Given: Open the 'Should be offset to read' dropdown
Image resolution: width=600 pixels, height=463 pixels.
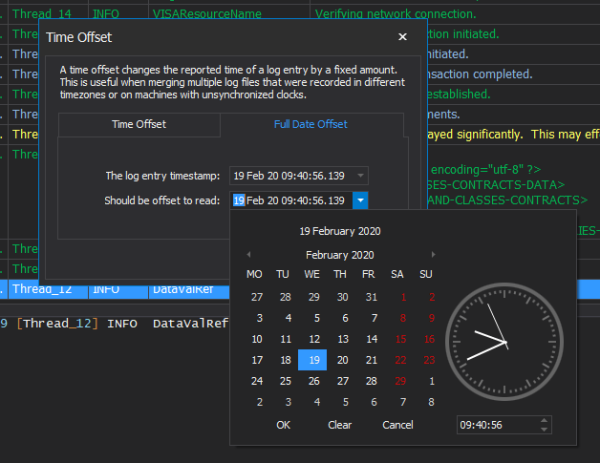Looking at the screenshot, I should click(x=360, y=200).
